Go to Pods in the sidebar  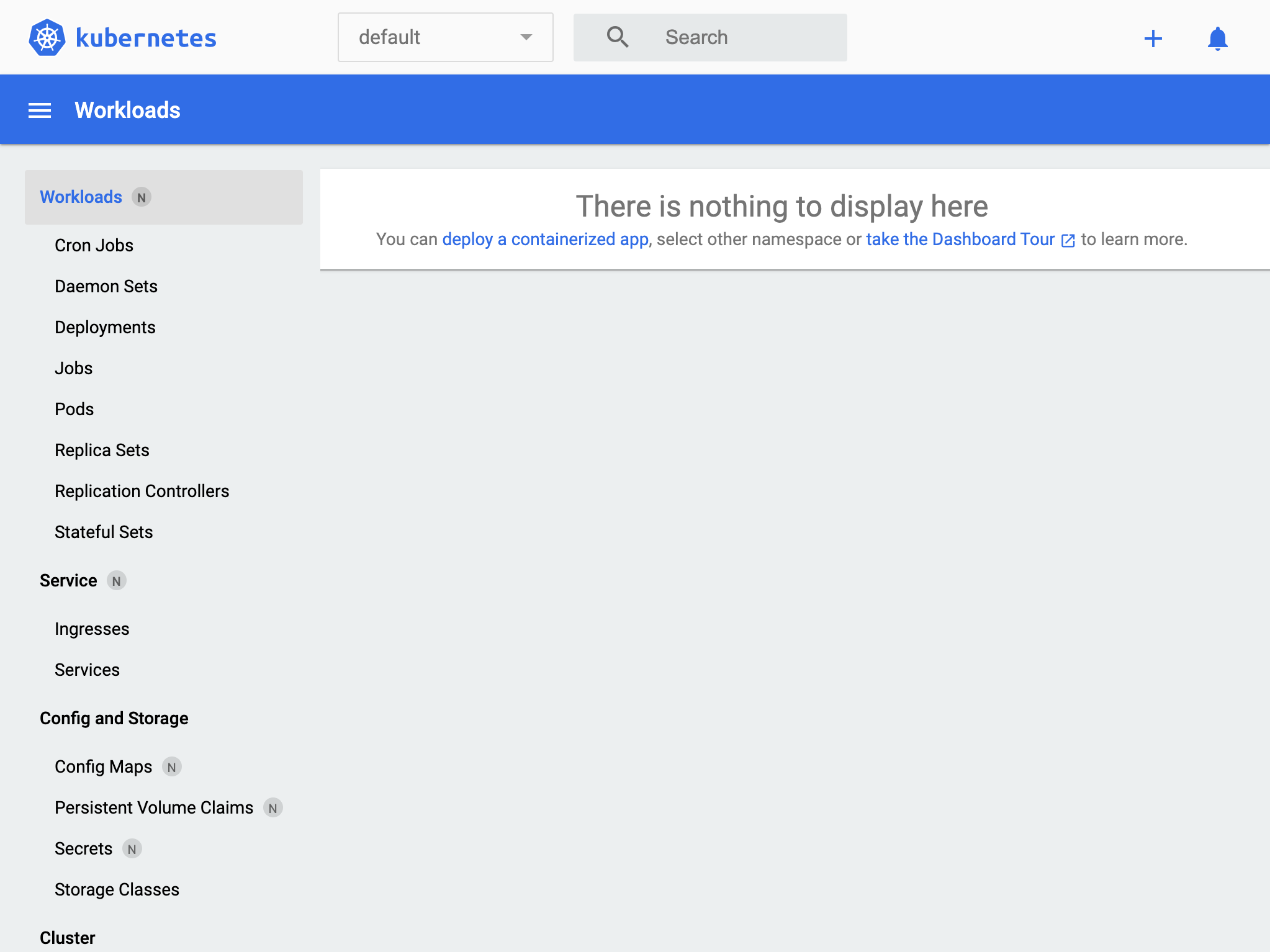point(74,410)
